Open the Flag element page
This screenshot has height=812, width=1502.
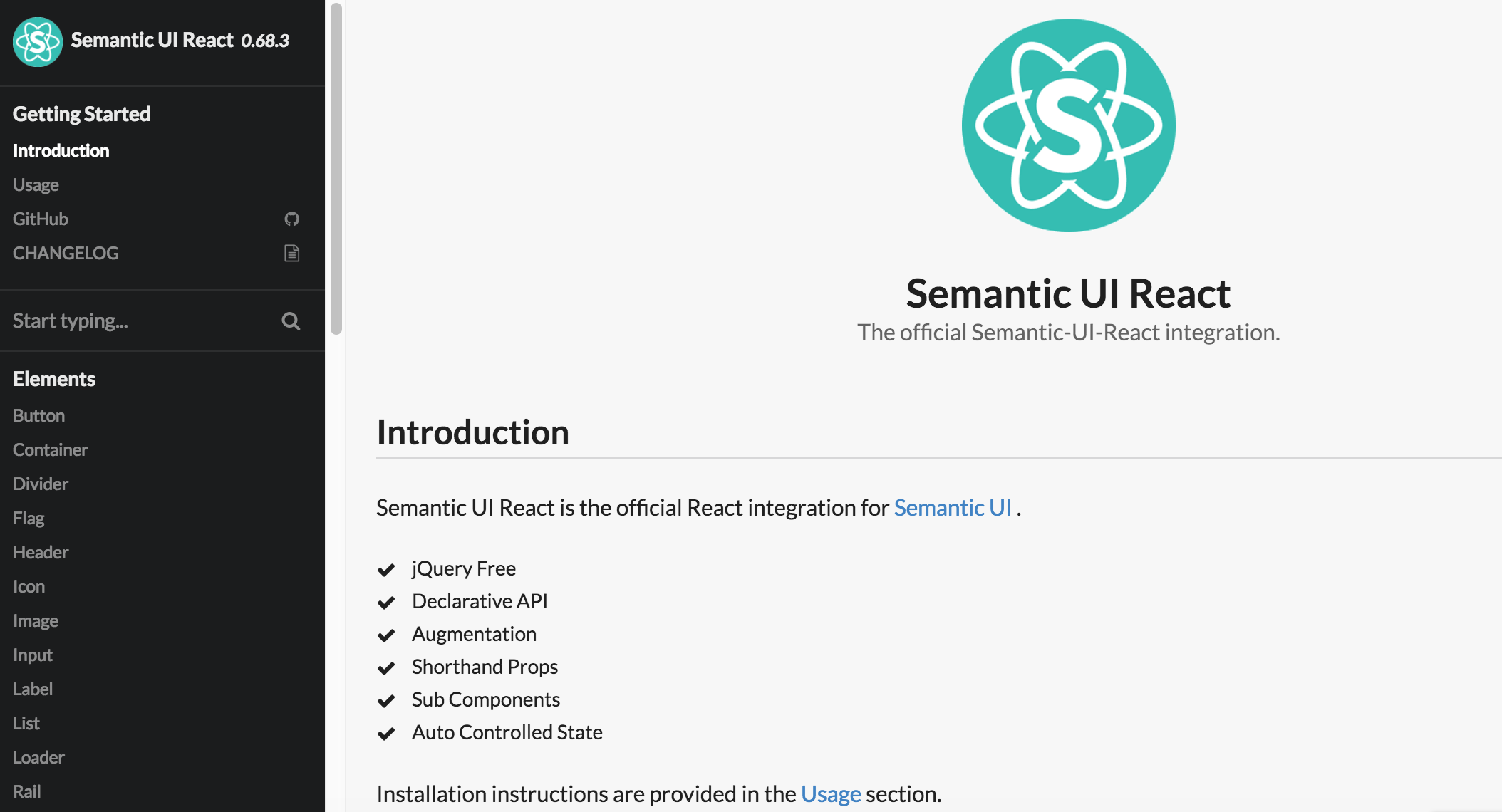[29, 518]
